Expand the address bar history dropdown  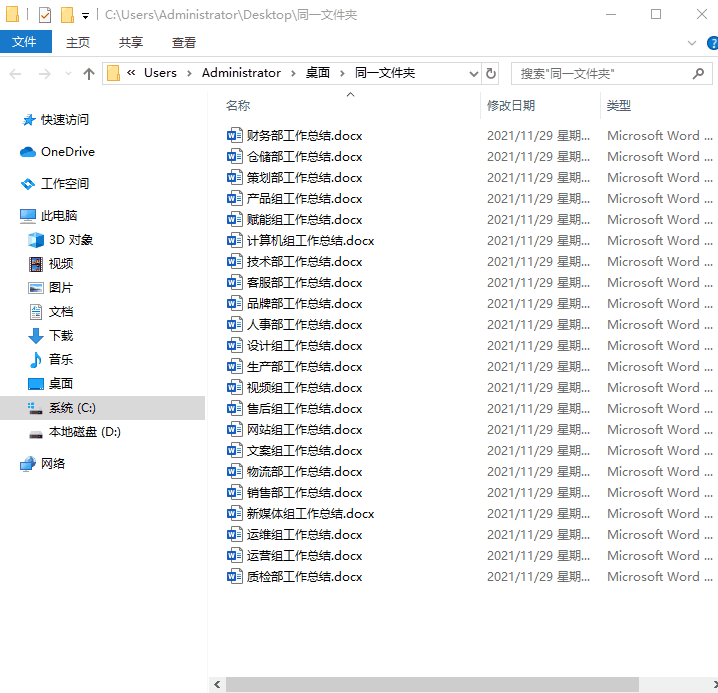[473, 73]
